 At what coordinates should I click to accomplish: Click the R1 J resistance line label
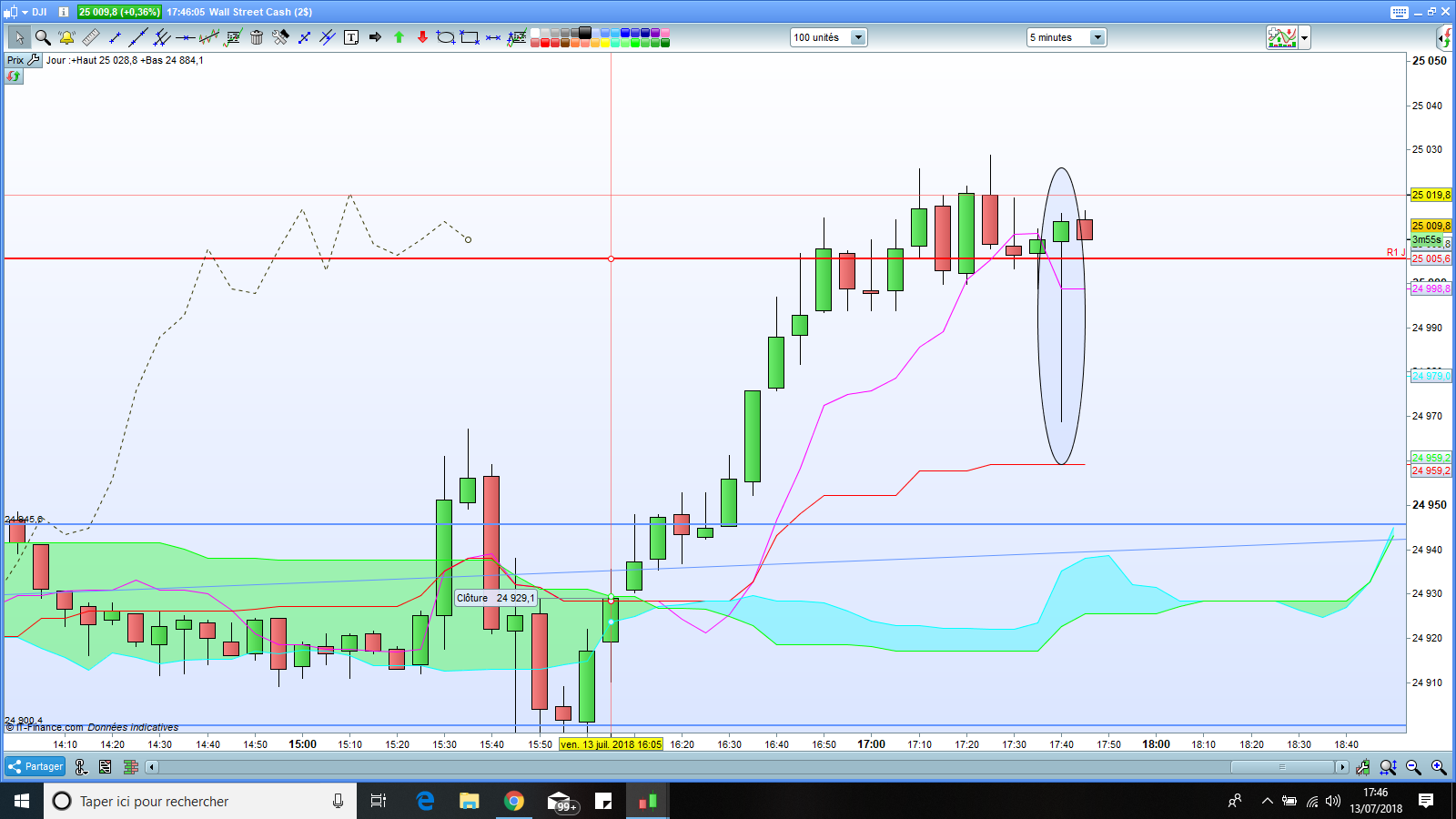[x=1396, y=252]
